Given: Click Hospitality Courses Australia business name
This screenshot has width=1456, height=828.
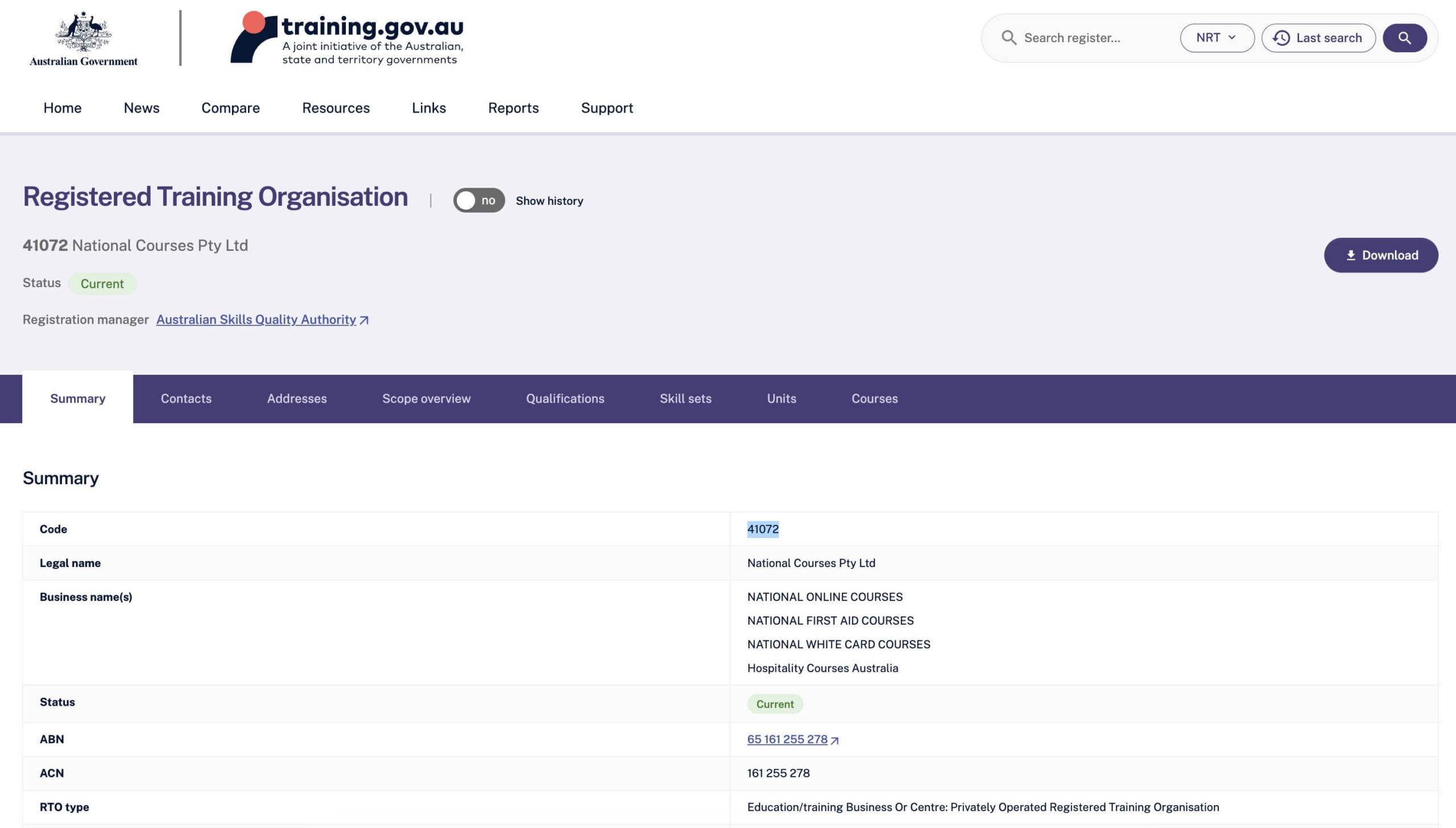Looking at the screenshot, I should point(822,668).
